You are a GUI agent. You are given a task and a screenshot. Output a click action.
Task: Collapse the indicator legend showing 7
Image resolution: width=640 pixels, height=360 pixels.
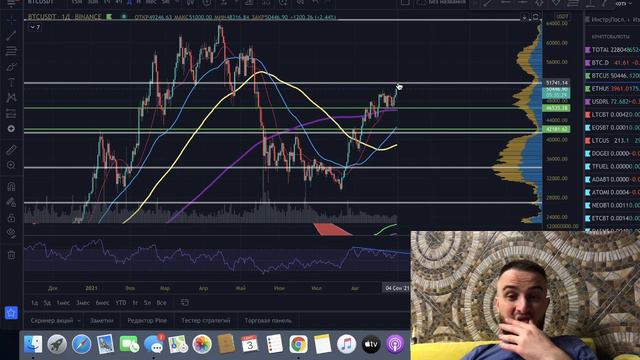35,27
